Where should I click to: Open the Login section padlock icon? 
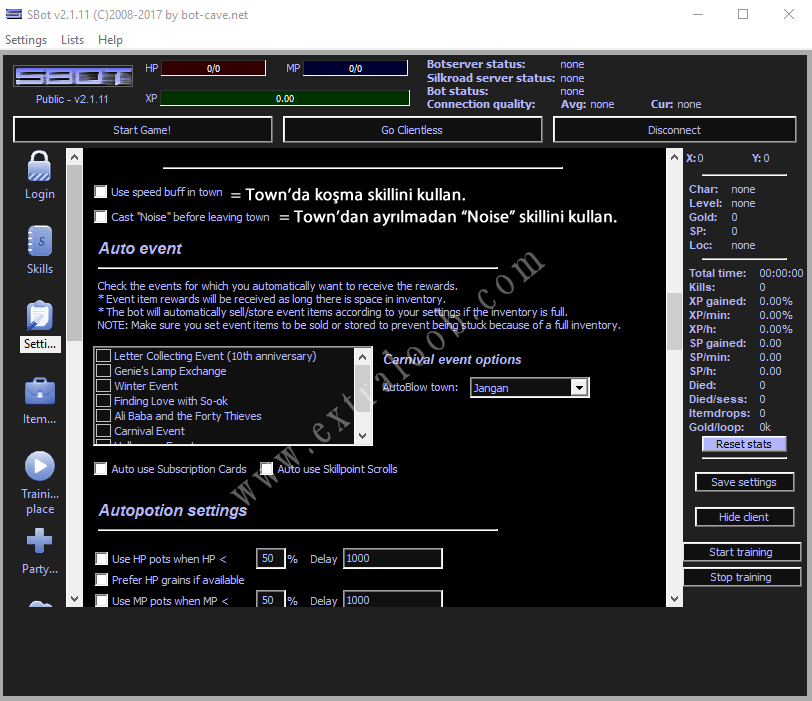(39, 166)
